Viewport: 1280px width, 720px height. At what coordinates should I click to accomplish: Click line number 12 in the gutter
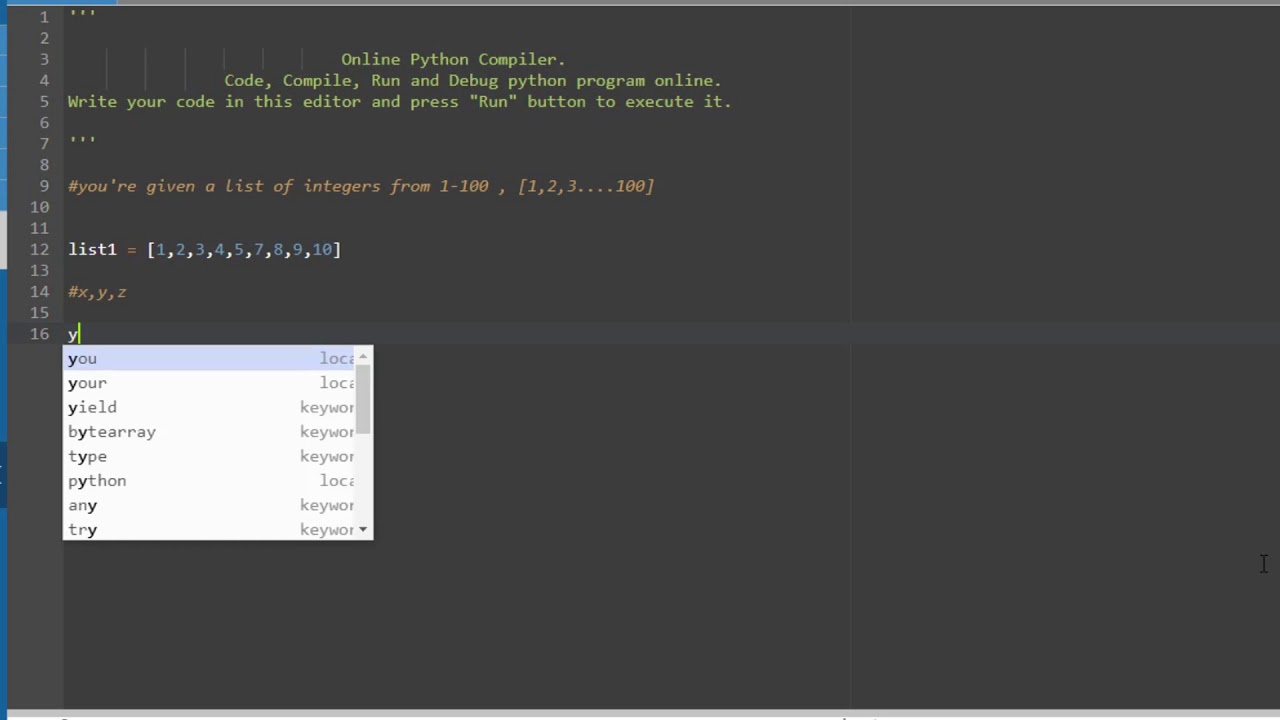pyautogui.click(x=39, y=249)
